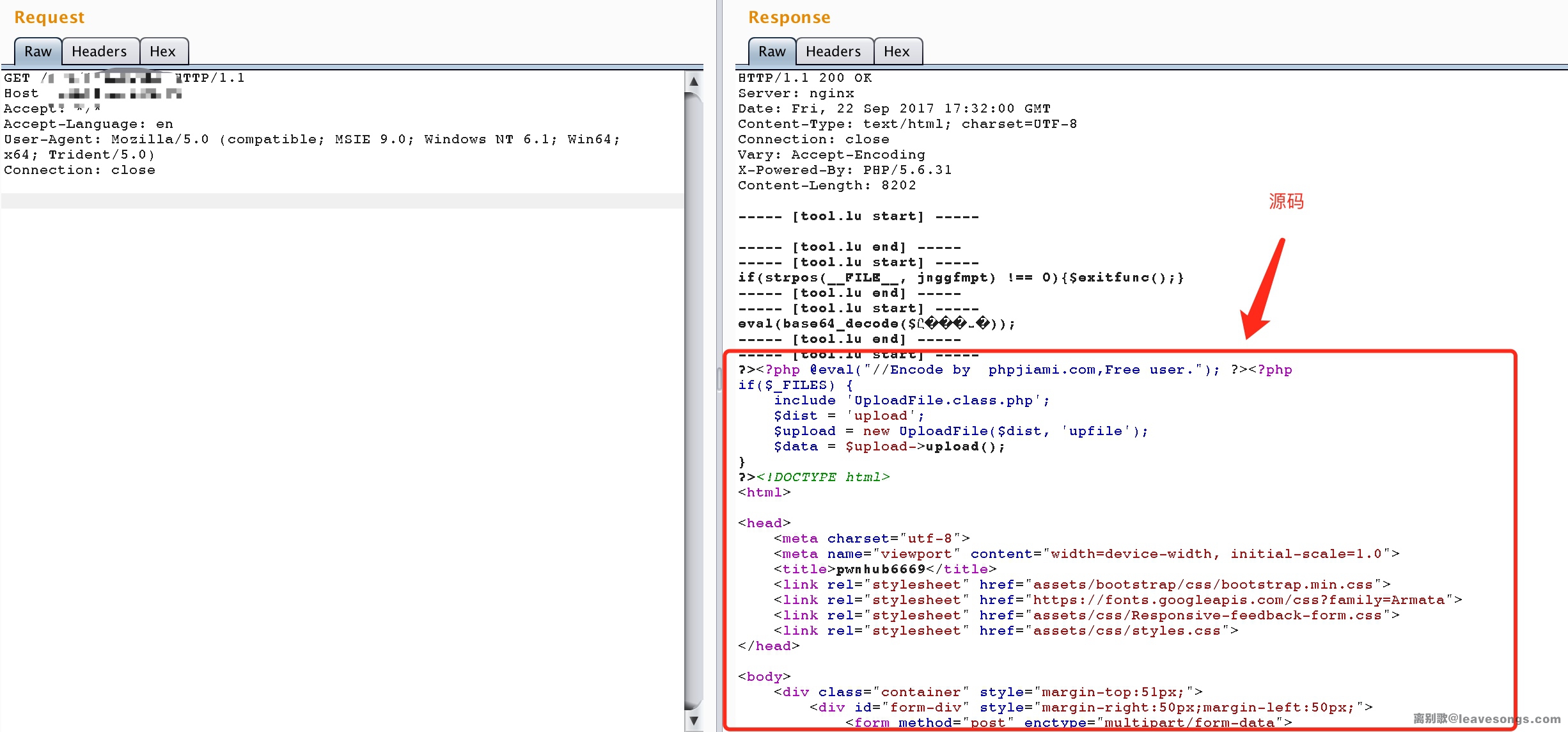Switch to the Request panel Hex tab
This screenshot has height=732, width=1568.
[x=162, y=51]
